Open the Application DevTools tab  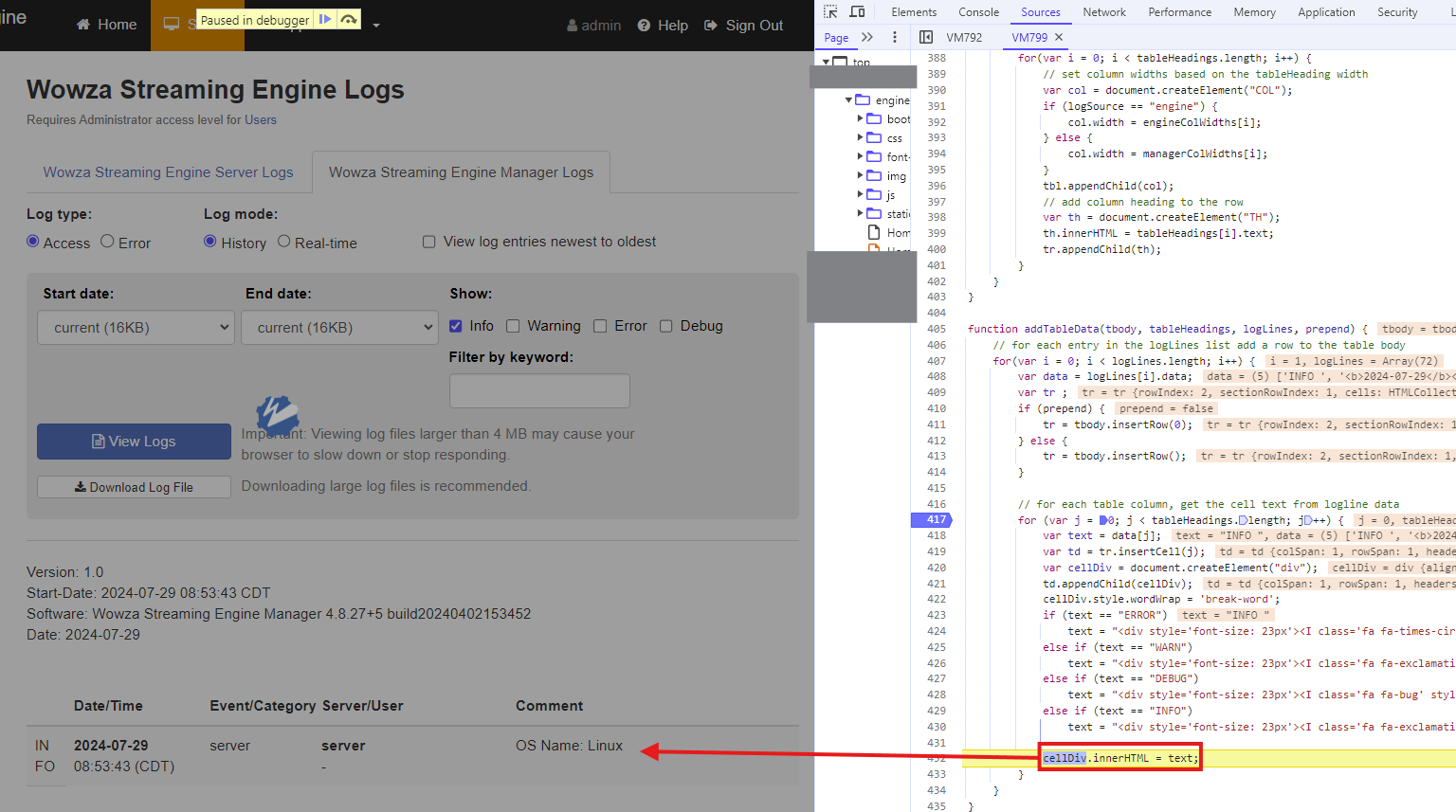(1327, 12)
